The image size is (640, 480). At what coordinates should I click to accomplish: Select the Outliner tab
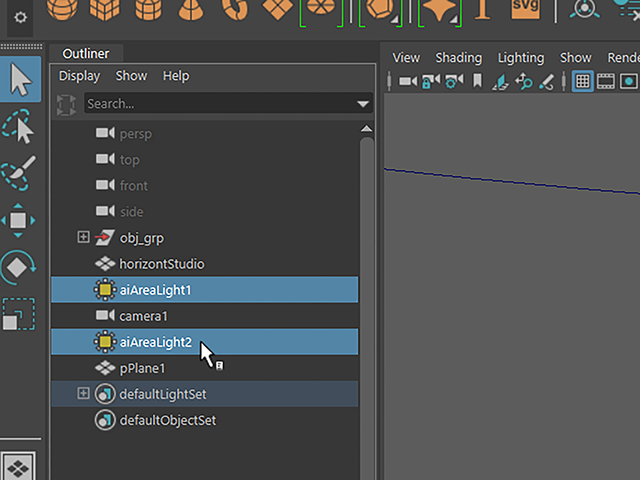[x=86, y=53]
